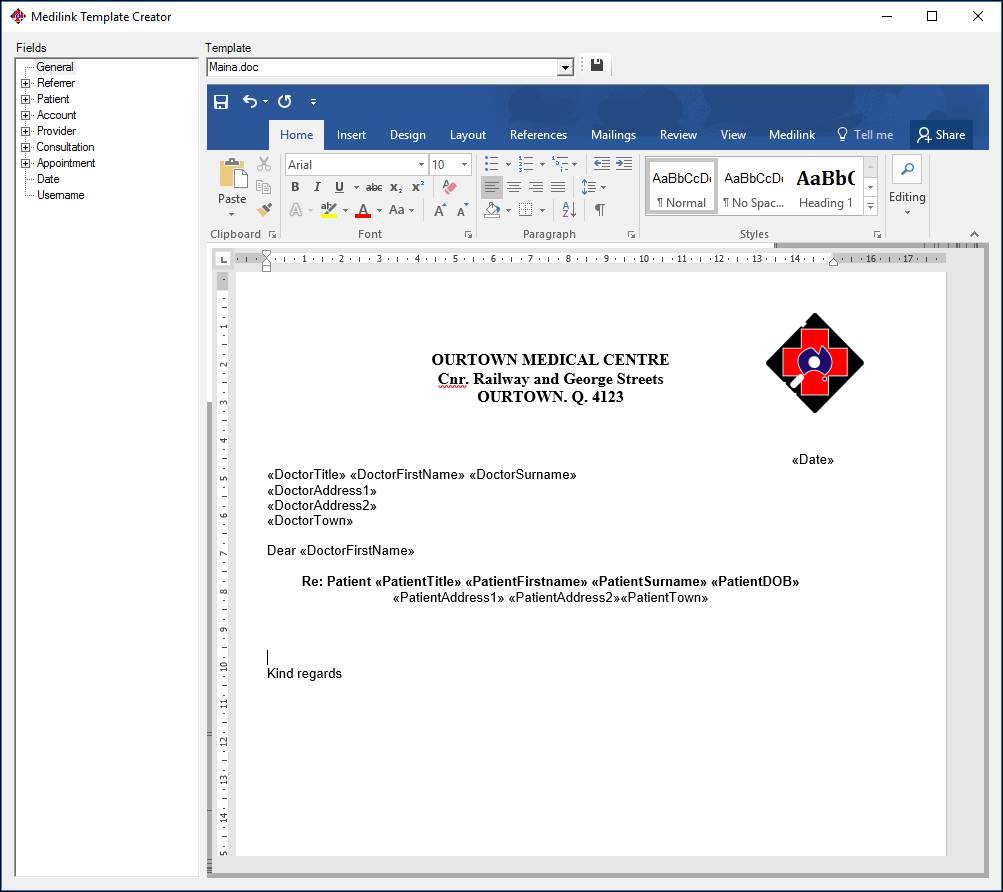Viewport: 1003px width, 892px height.
Task: Switch to the References tab
Action: [x=538, y=135]
